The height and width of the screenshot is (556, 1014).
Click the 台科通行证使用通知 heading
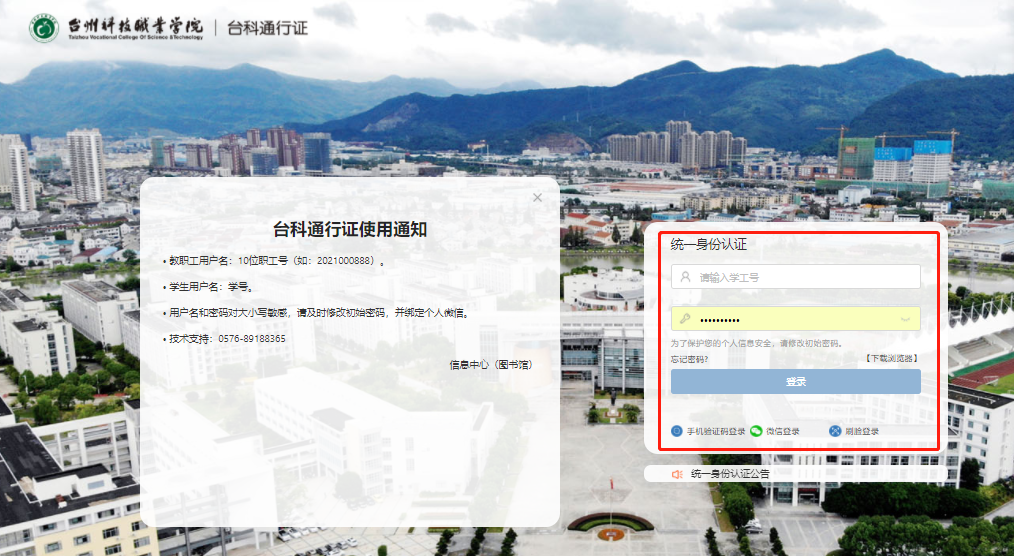pos(350,230)
